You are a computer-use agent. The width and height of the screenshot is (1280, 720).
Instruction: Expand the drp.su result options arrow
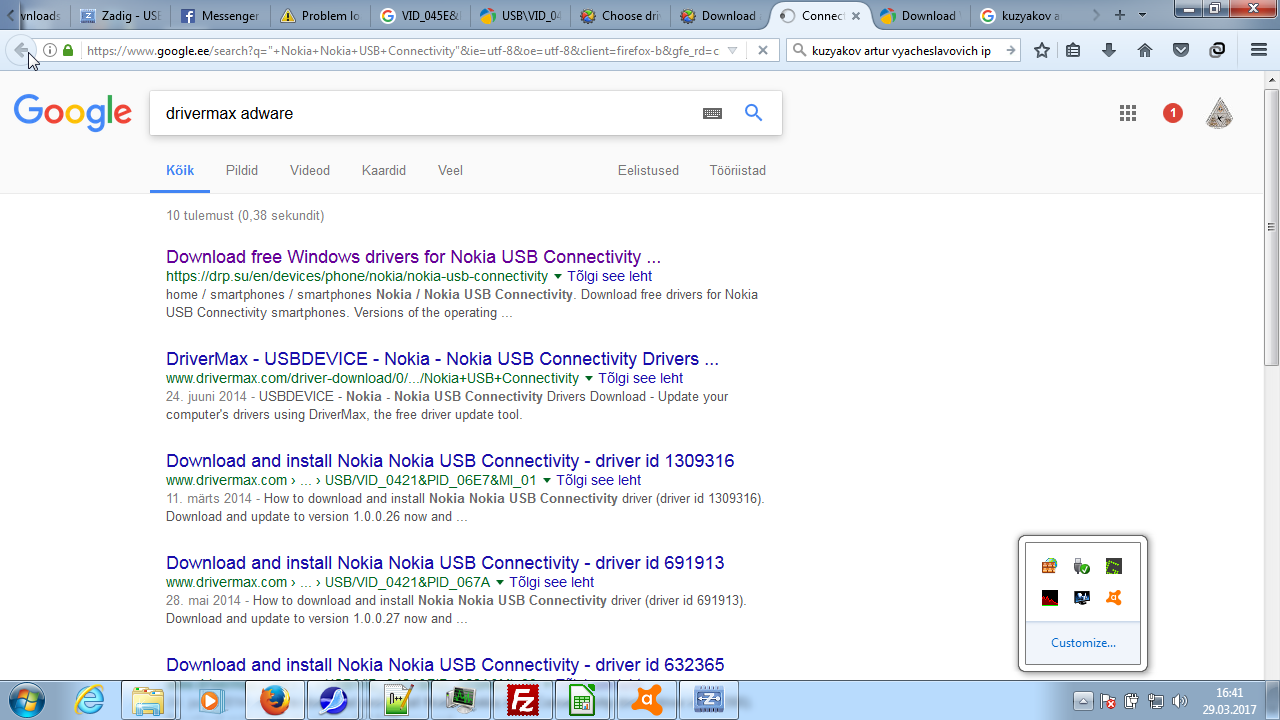point(558,276)
